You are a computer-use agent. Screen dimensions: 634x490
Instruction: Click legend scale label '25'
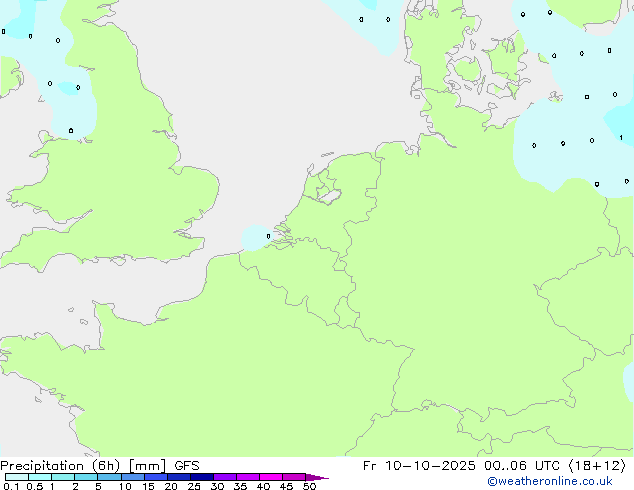coord(194,486)
